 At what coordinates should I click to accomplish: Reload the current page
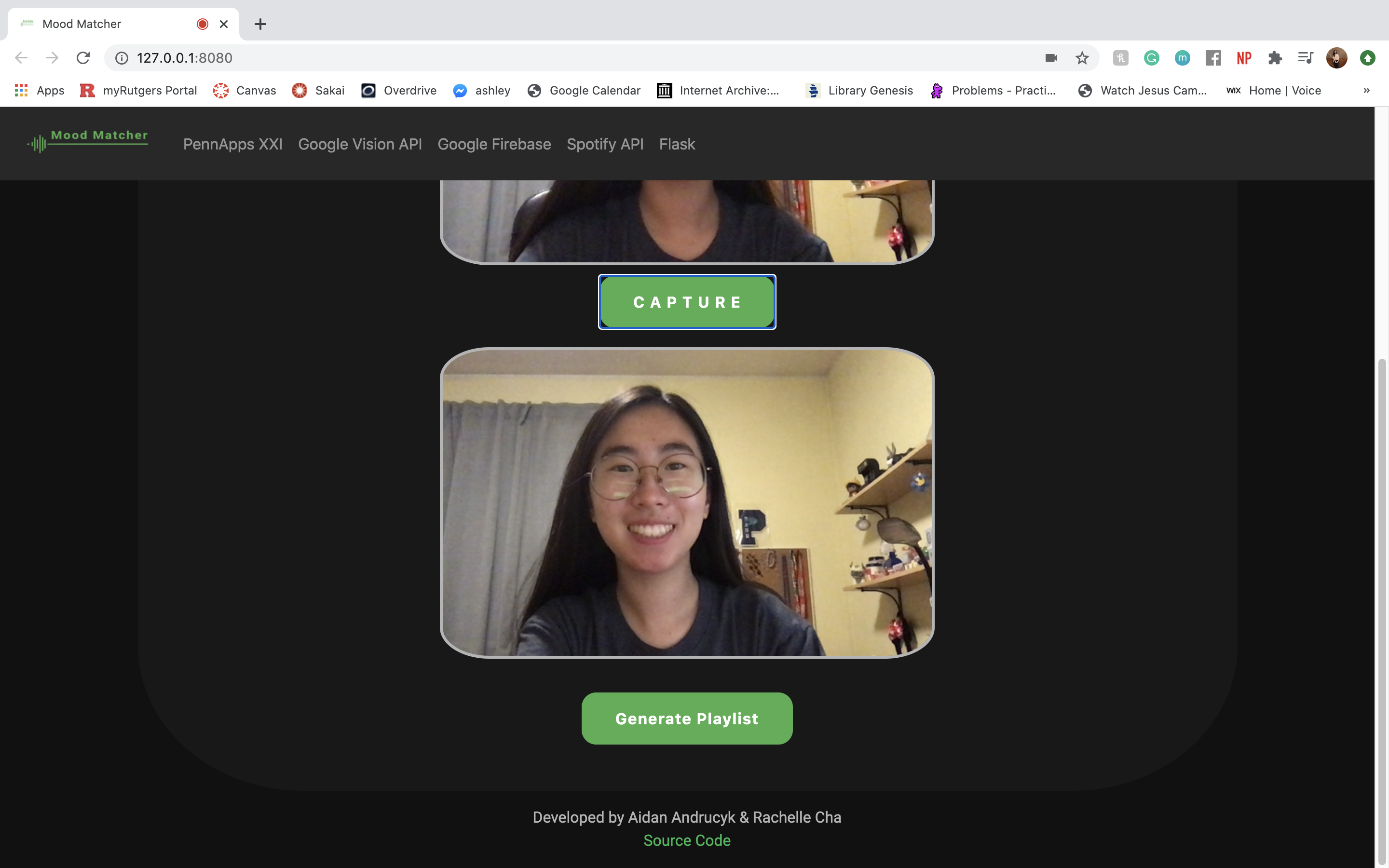pyautogui.click(x=84, y=58)
